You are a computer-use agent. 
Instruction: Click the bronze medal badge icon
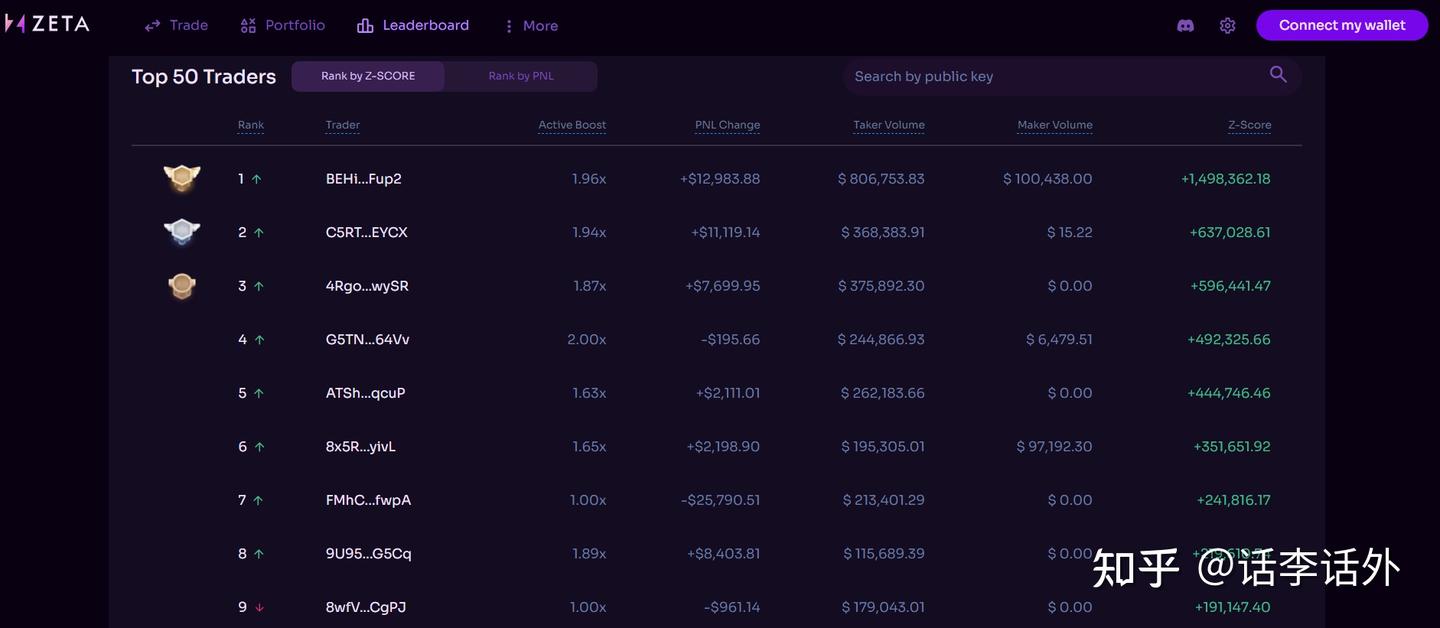click(x=182, y=286)
